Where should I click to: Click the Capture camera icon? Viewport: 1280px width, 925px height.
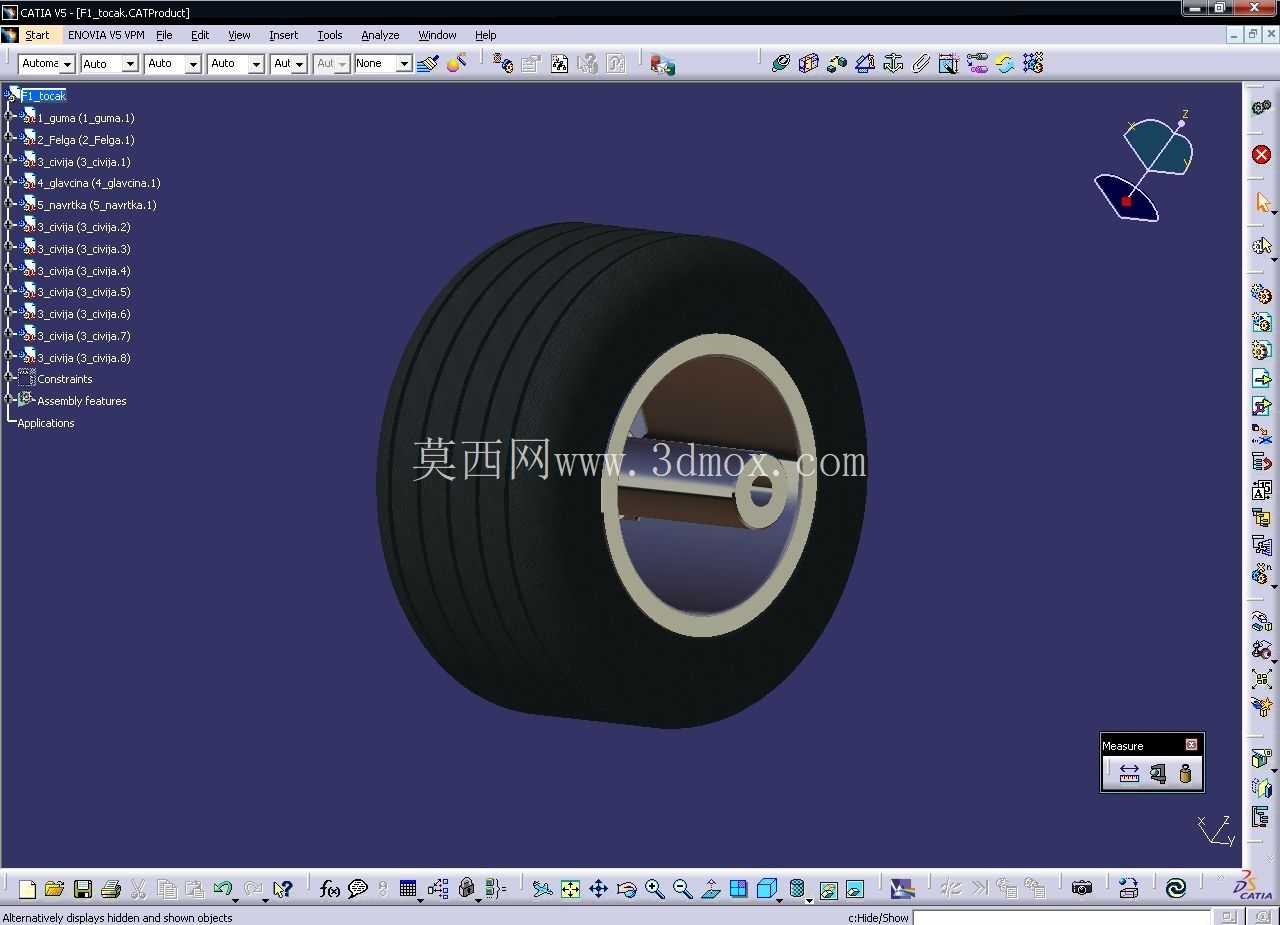click(1081, 888)
